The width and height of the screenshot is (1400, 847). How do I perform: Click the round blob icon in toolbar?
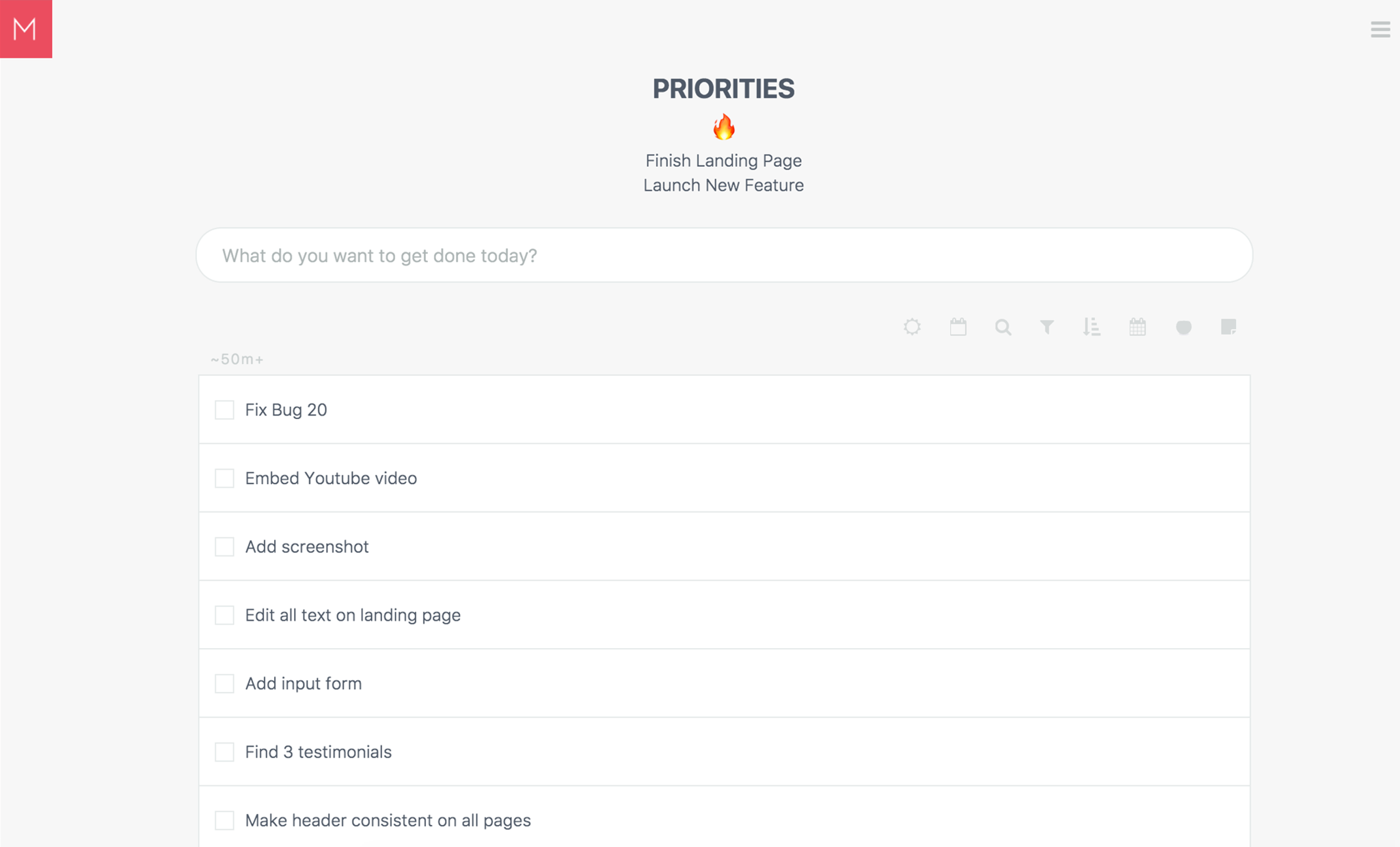point(1183,327)
